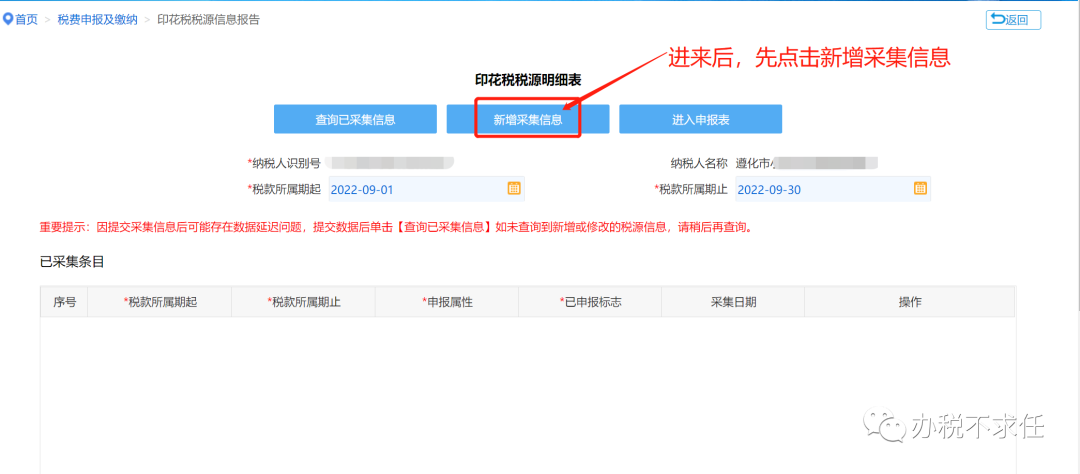Click the 操作 column header
1080x474 pixels.
909,302
